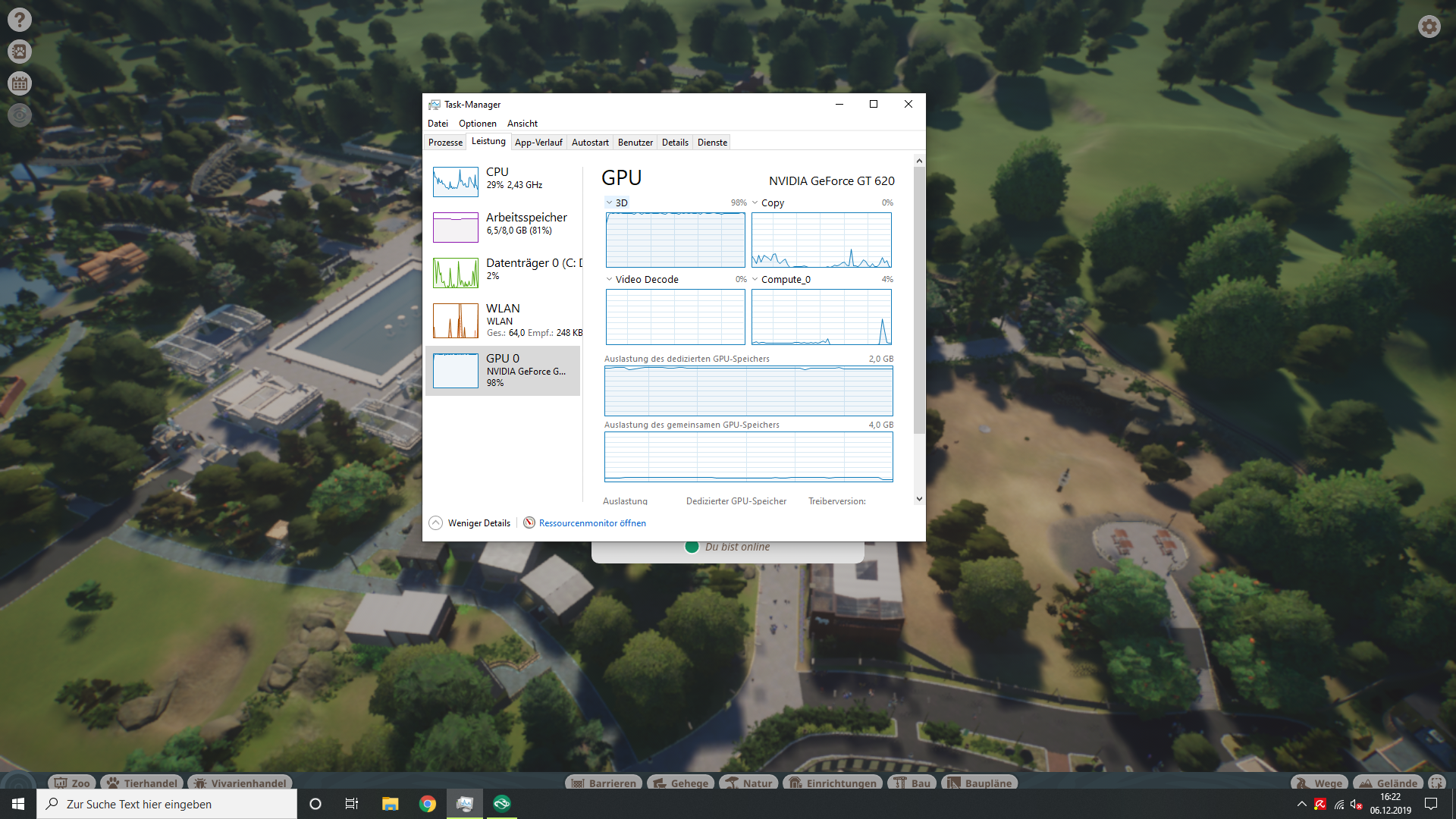Click the Ressourcenmonitor gauge icon
This screenshot has height=819, width=1456.
coord(529,523)
